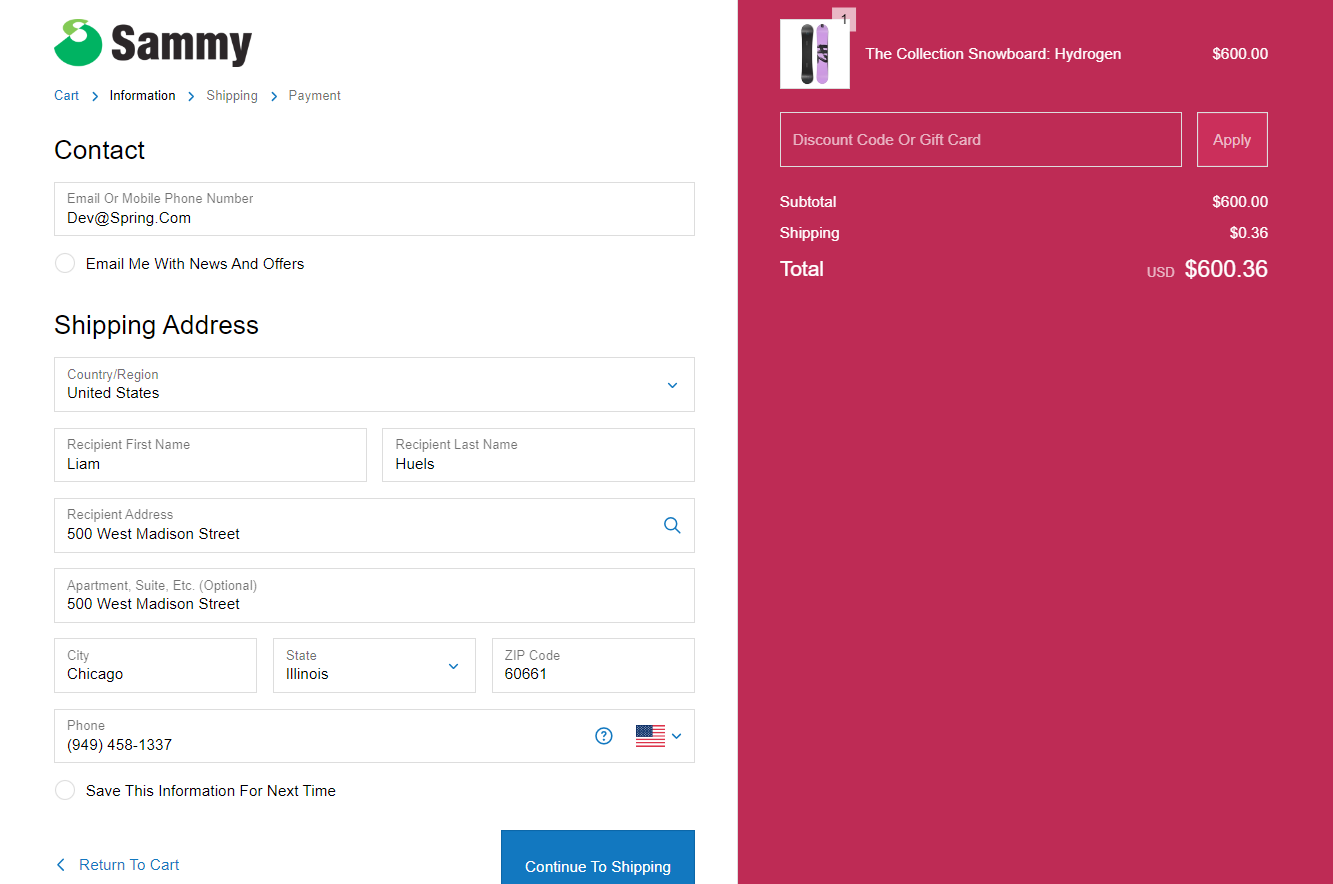Image resolution: width=1333 pixels, height=884 pixels.
Task: Go to Cart breadcrumb
Action: coord(66,96)
